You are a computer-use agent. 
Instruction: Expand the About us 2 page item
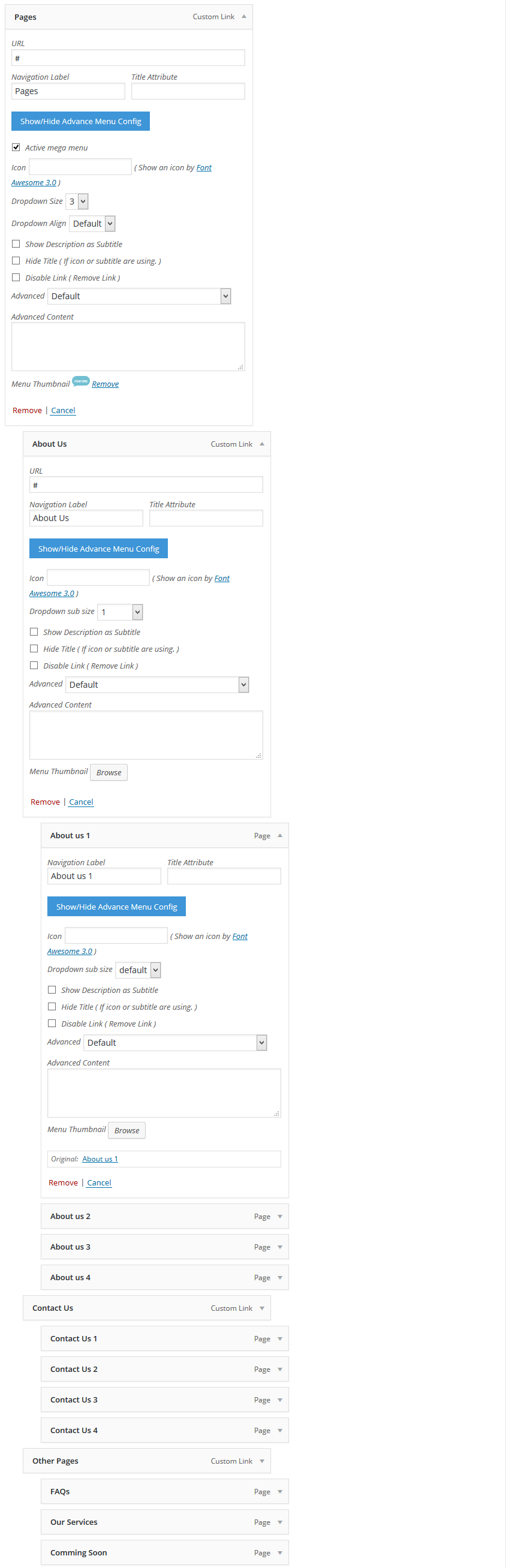click(x=279, y=1216)
